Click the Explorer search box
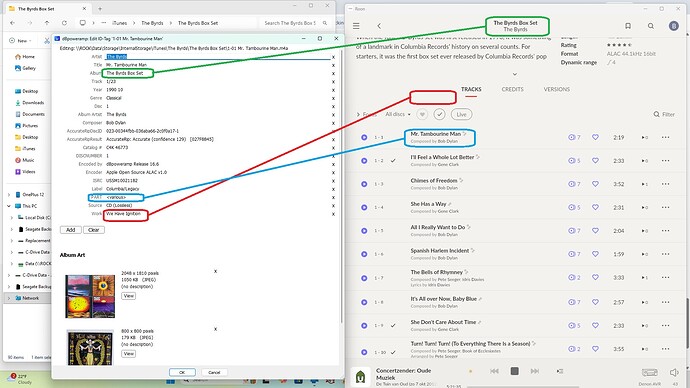 tap(295, 23)
